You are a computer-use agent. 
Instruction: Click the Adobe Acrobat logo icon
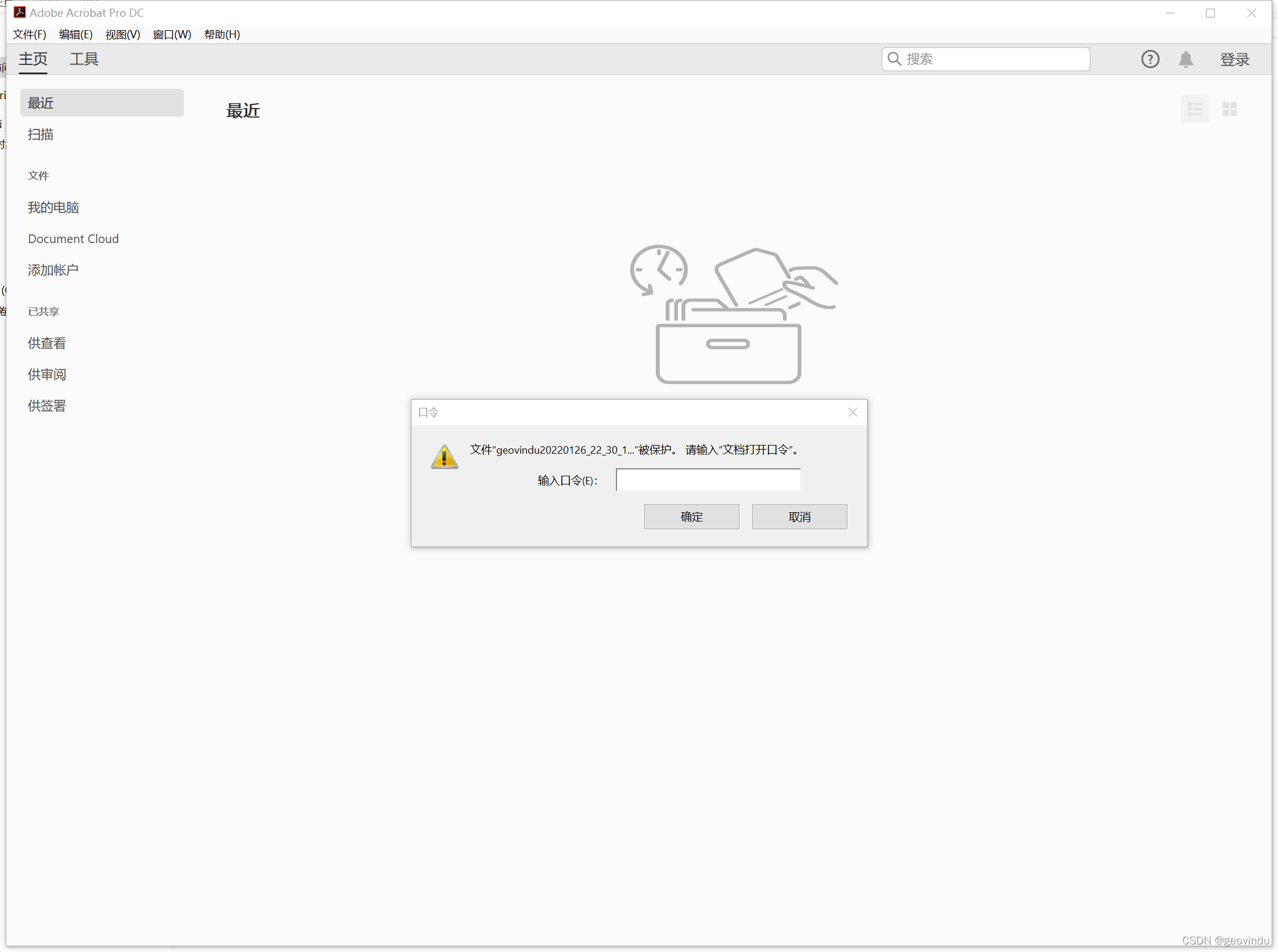click(x=20, y=12)
